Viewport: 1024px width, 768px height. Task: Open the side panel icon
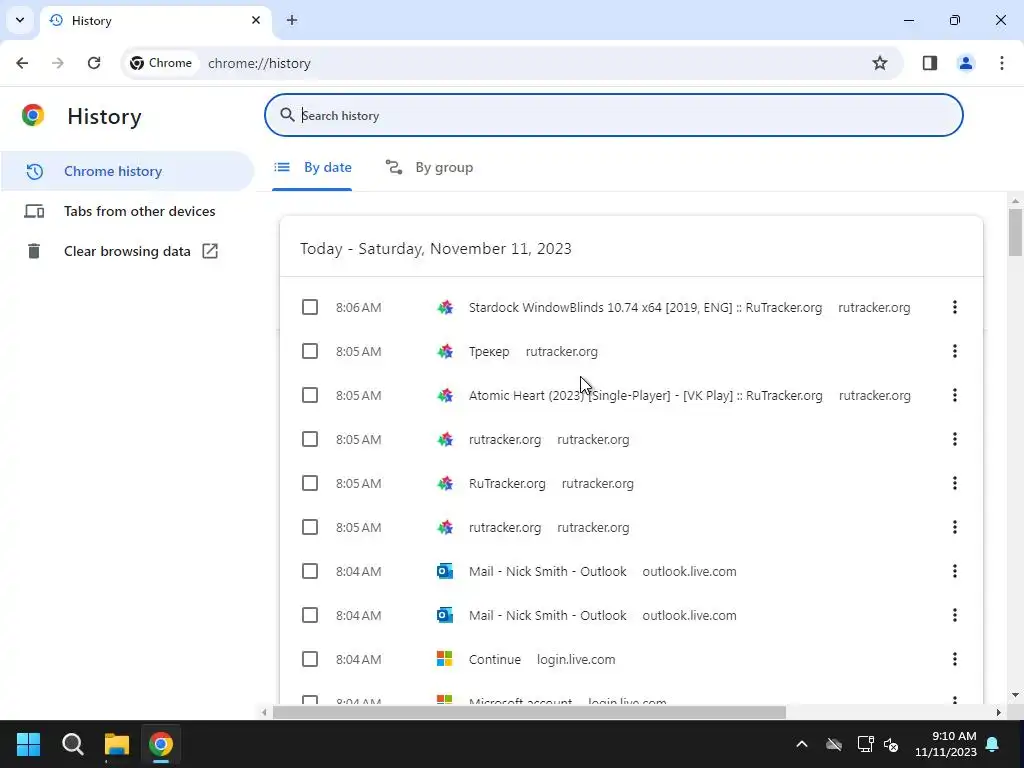(930, 63)
